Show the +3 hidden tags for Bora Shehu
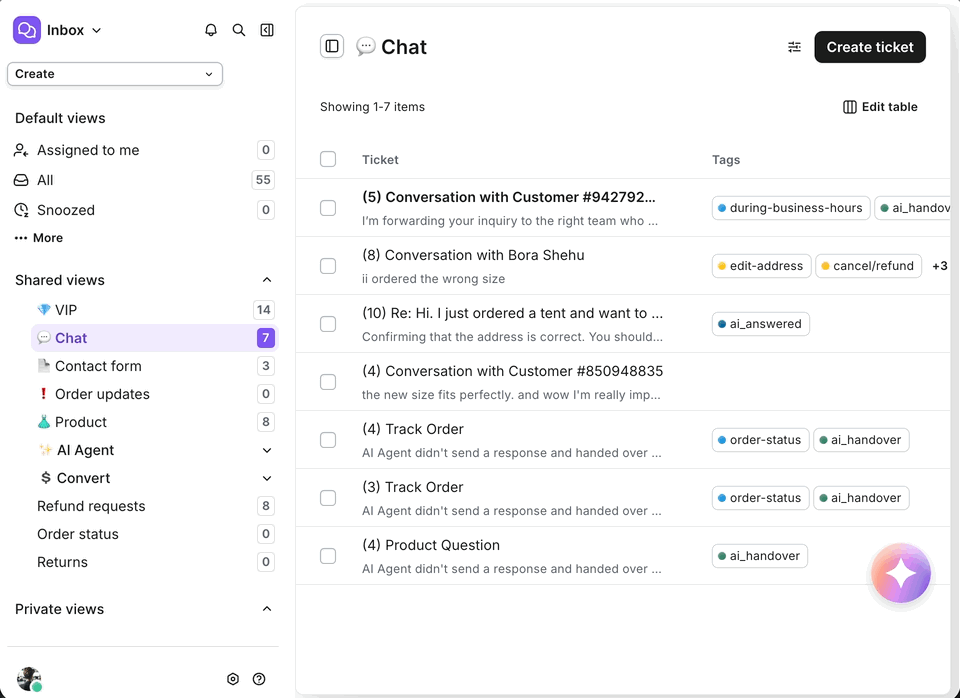The height and width of the screenshot is (698, 960). point(940,266)
